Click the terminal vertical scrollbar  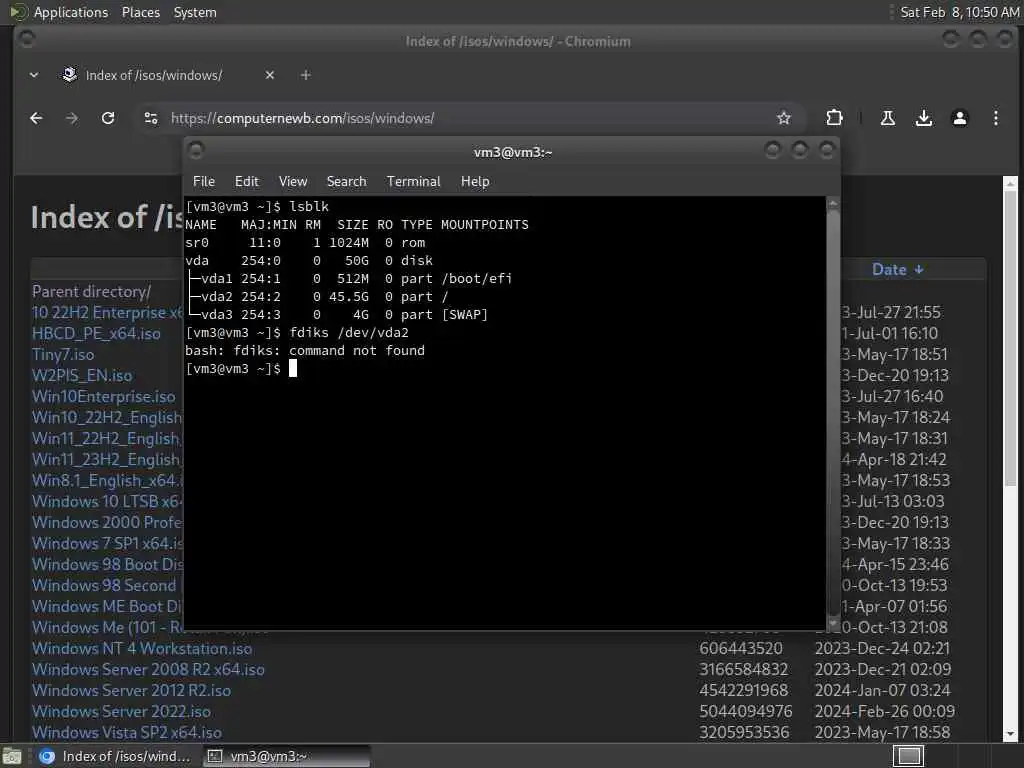[833, 413]
